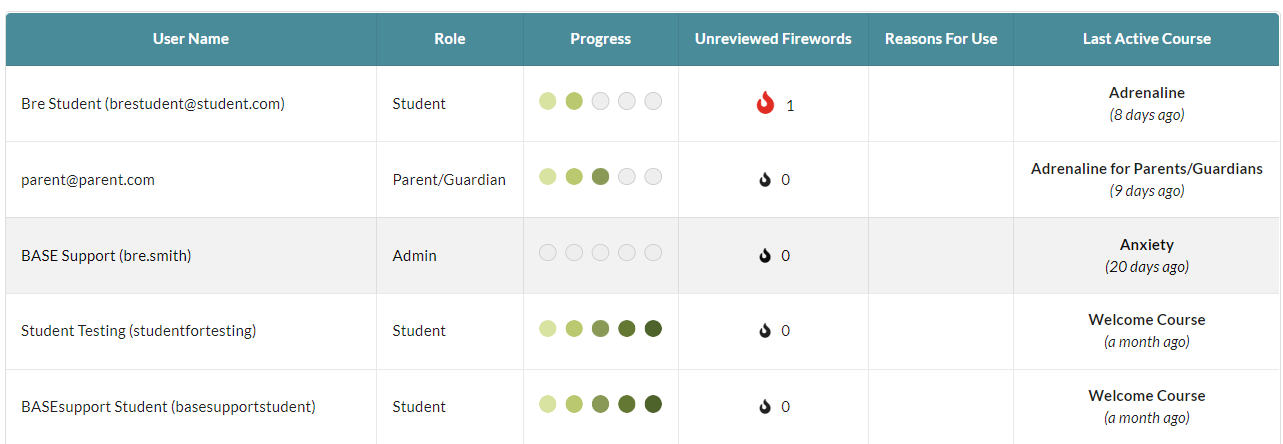Click the flame icon for BASEsupport Student

click(765, 406)
